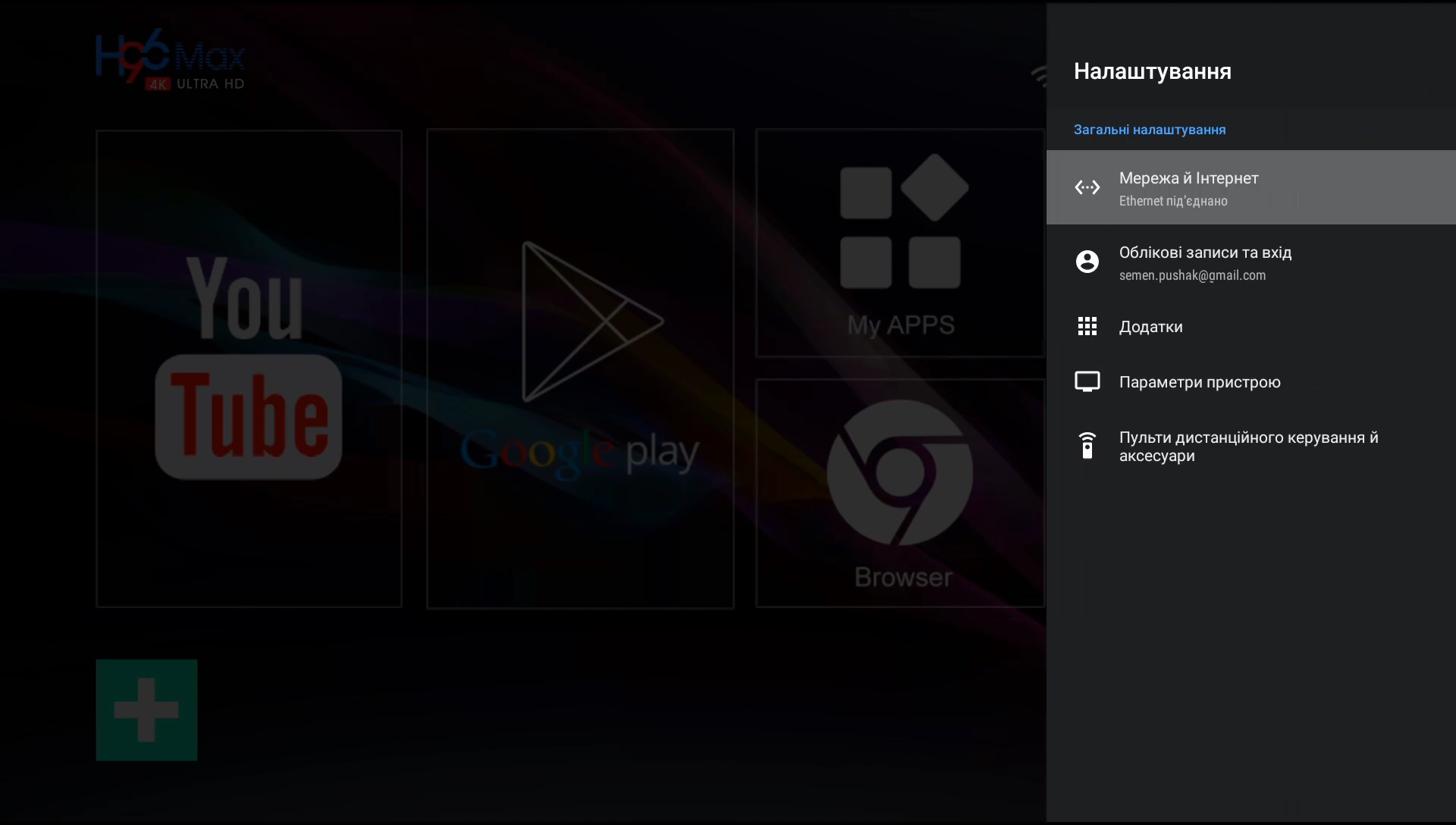This screenshot has height=825, width=1456.
Task: Click the Налаштування panel title
Action: pos(1153,71)
